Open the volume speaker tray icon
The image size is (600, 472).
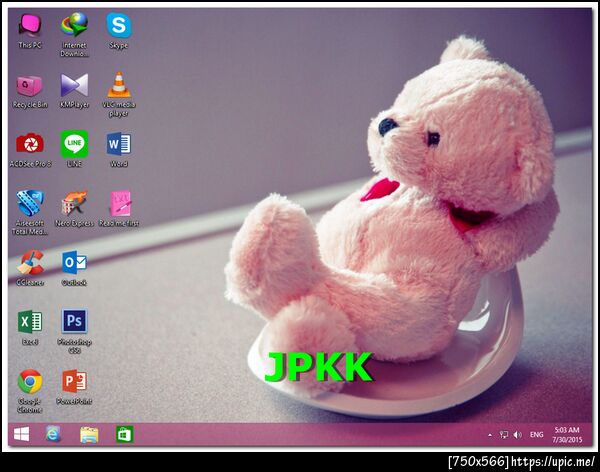pyautogui.click(x=518, y=435)
